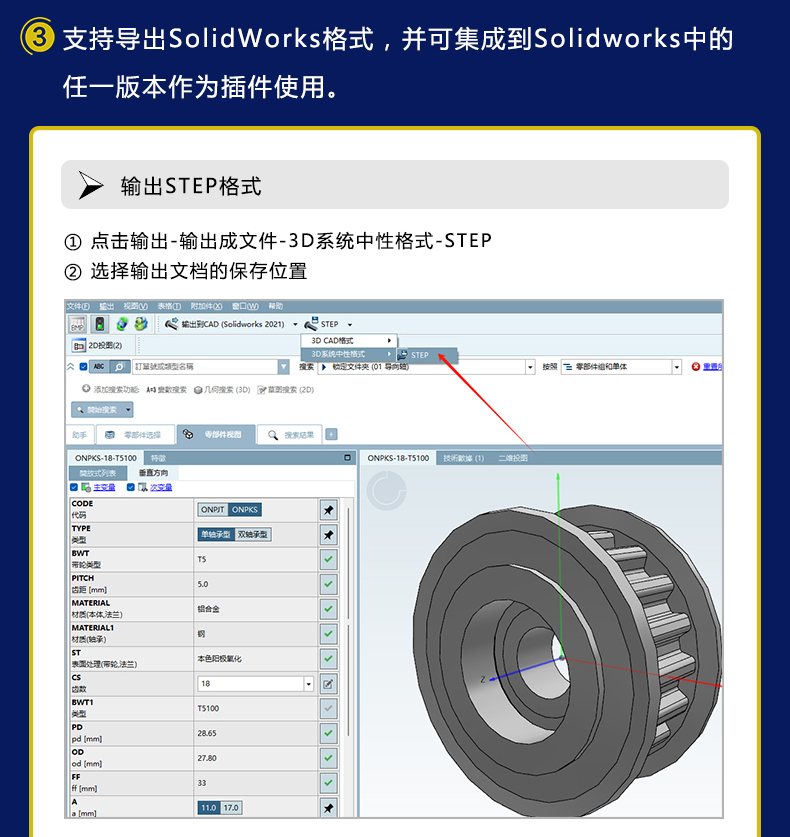
Task: Click the pin icon in TYPE row
Action: pos(328,535)
